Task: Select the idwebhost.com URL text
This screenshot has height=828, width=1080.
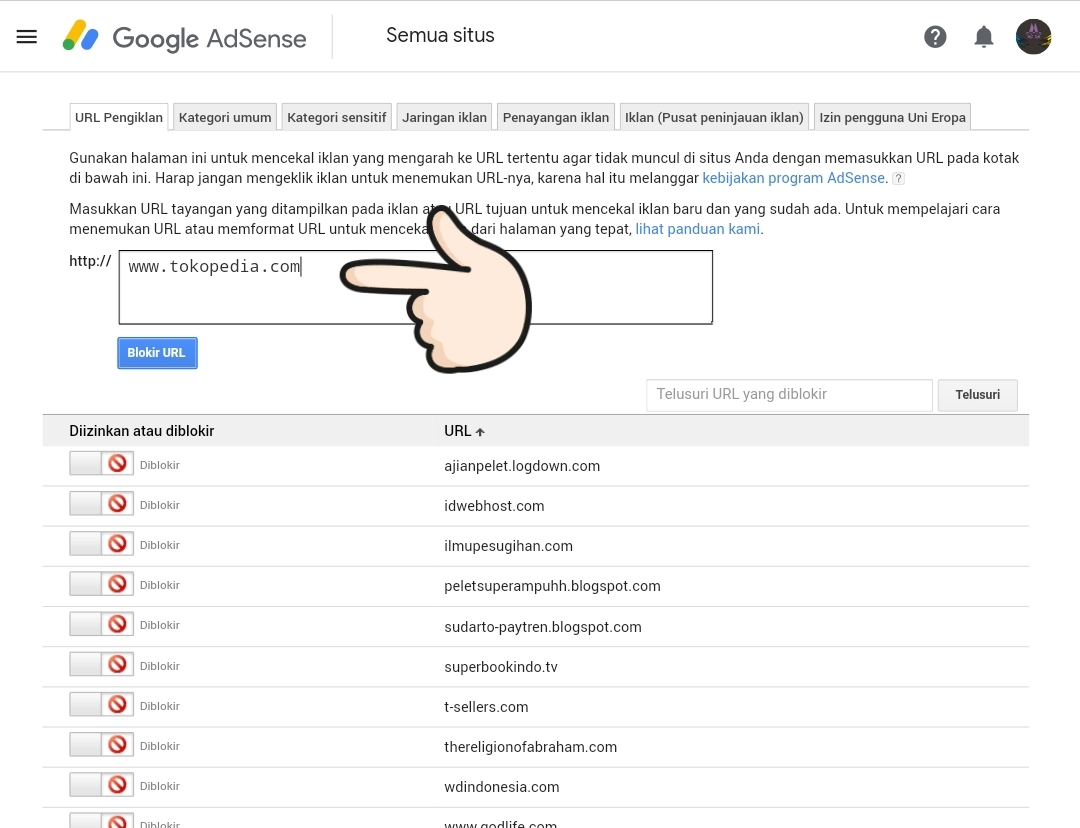Action: tap(494, 506)
